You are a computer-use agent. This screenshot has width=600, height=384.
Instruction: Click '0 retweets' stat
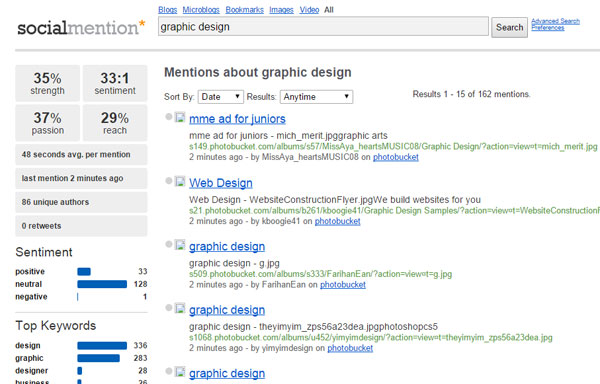tap(81, 226)
